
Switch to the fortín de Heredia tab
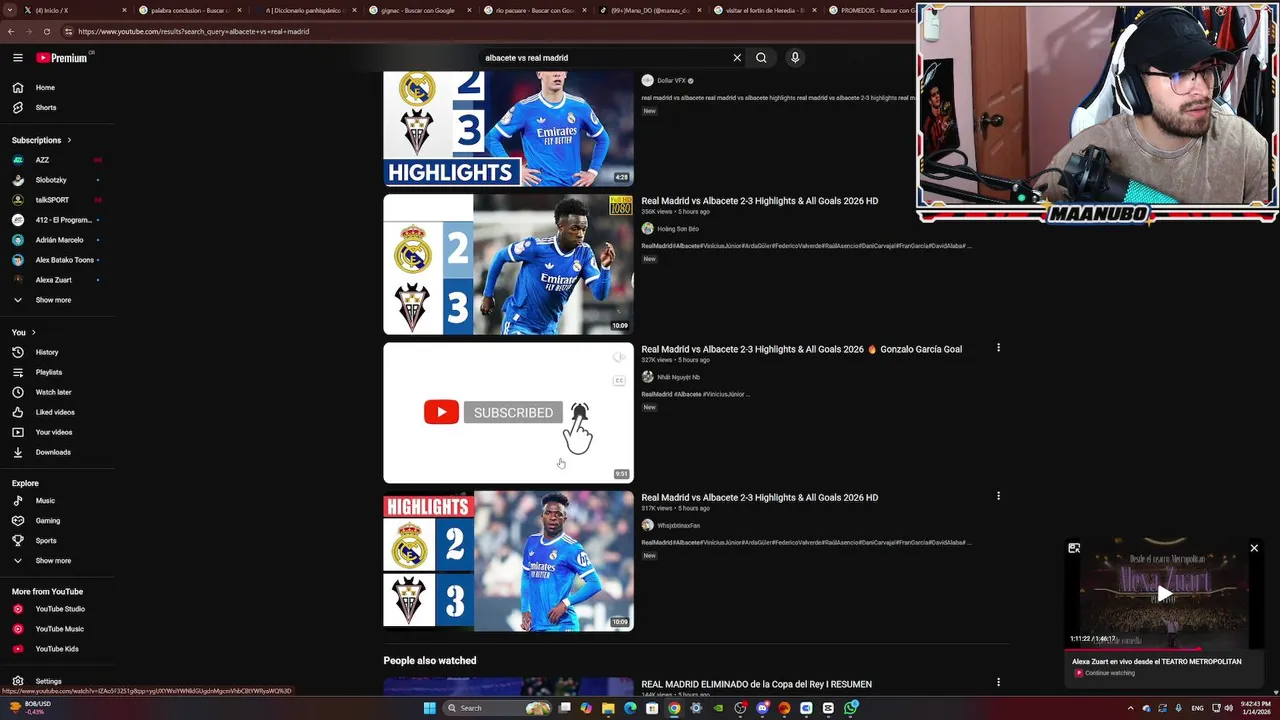click(766, 10)
